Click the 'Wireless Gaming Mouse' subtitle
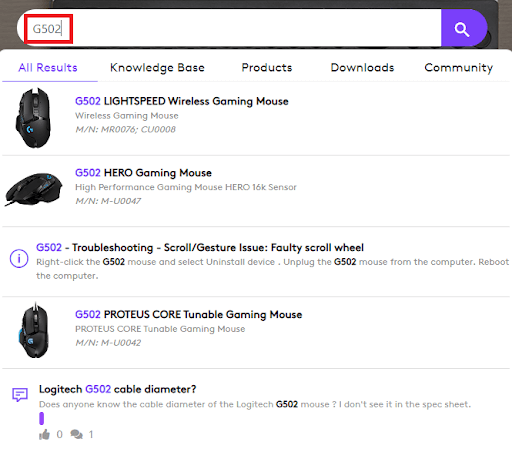The width and height of the screenshot is (512, 452). pos(127,116)
